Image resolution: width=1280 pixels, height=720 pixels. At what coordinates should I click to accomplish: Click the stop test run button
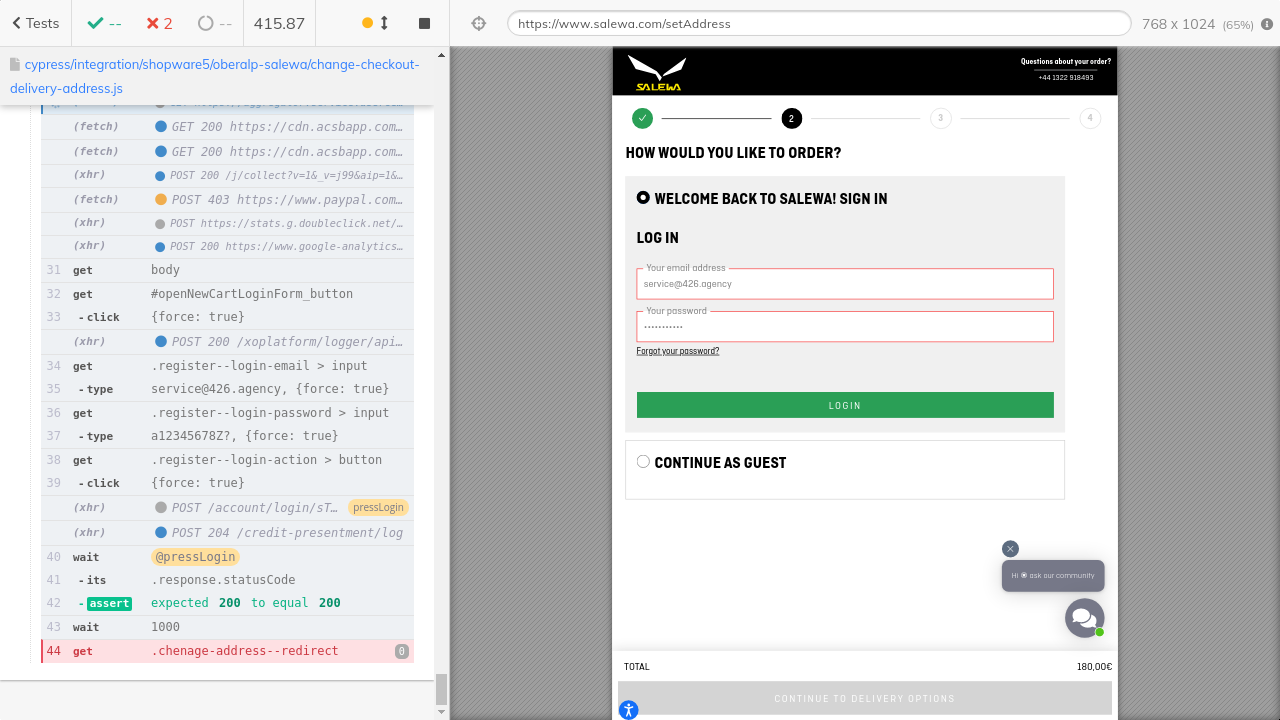(x=424, y=23)
